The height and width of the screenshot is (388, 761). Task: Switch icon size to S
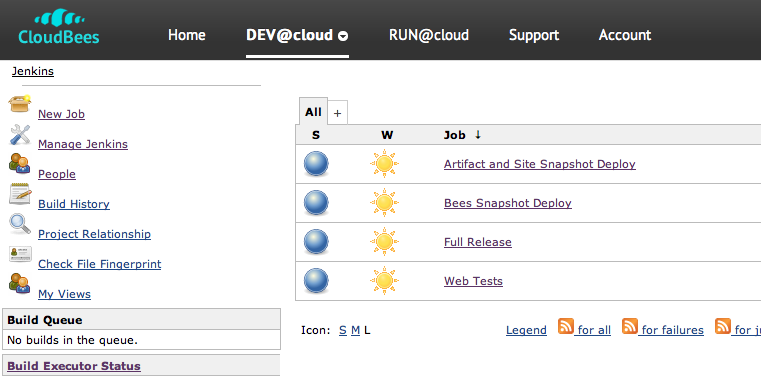[x=343, y=330]
